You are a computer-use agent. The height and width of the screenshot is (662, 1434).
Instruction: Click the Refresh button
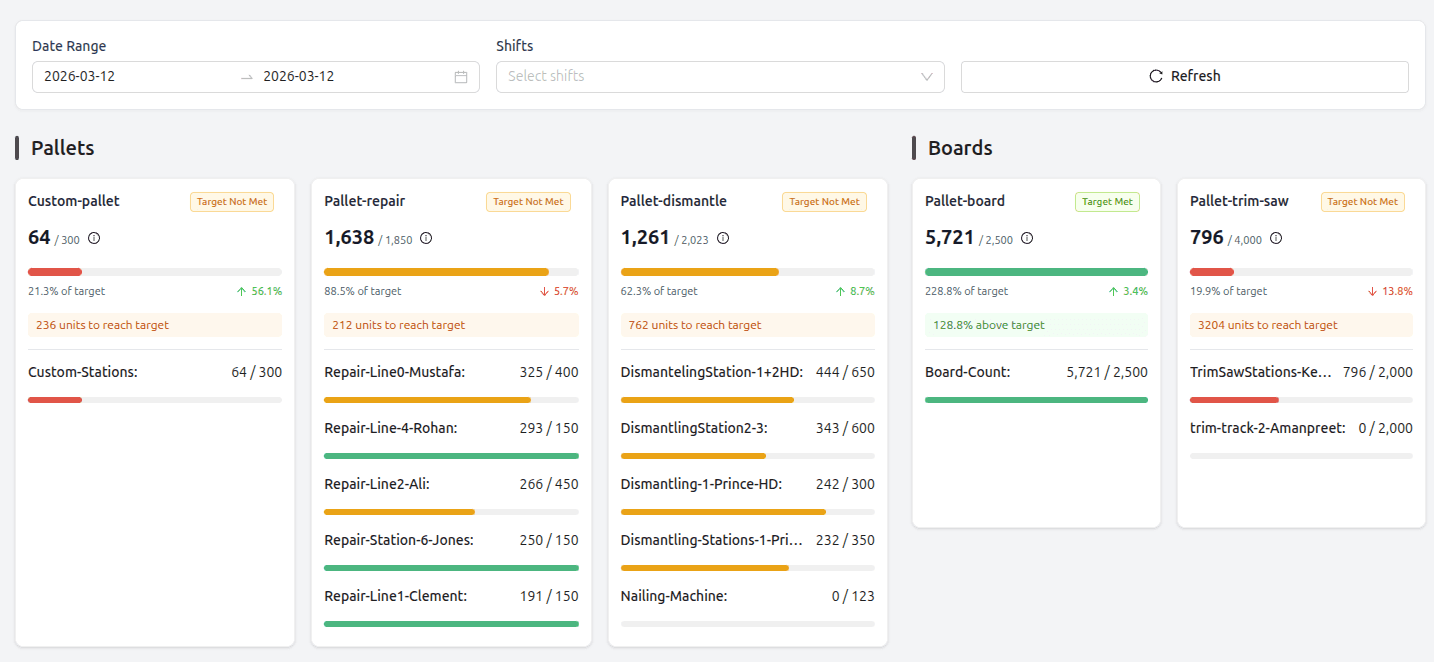pos(1184,76)
